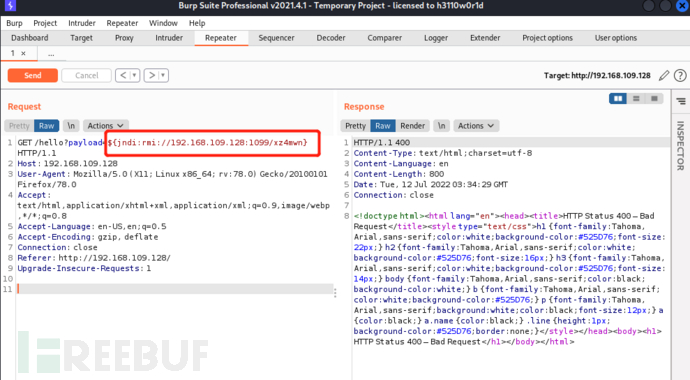690x380 pixels.
Task: Expand the Inspector panel menu icon
Action: (x=681, y=102)
